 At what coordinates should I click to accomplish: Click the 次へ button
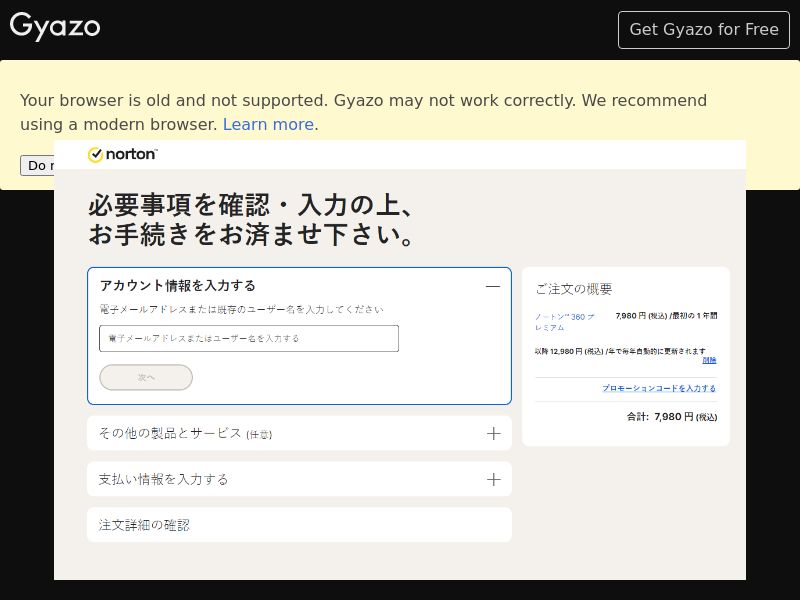click(x=146, y=377)
